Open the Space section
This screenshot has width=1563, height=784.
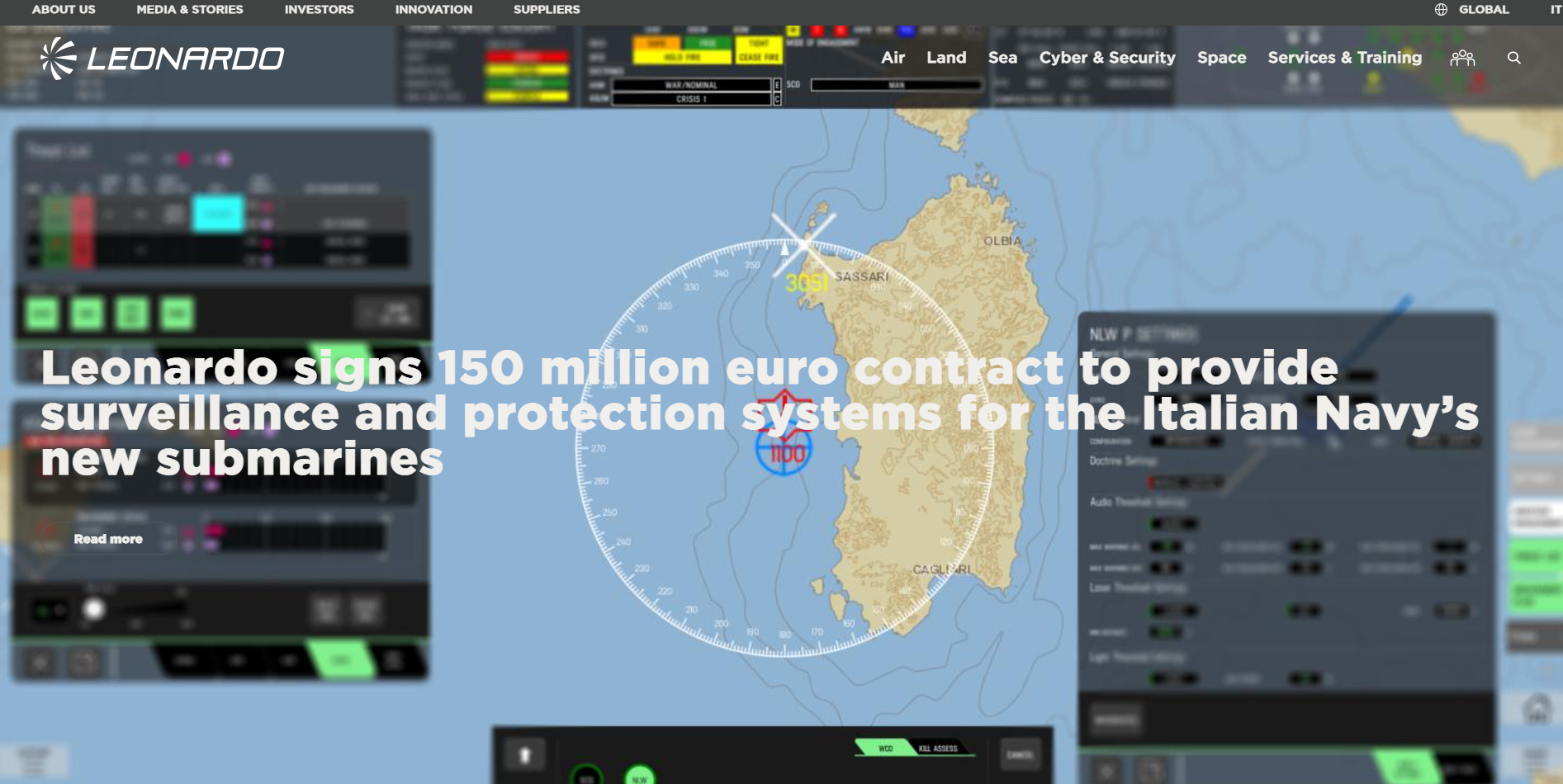[1222, 58]
